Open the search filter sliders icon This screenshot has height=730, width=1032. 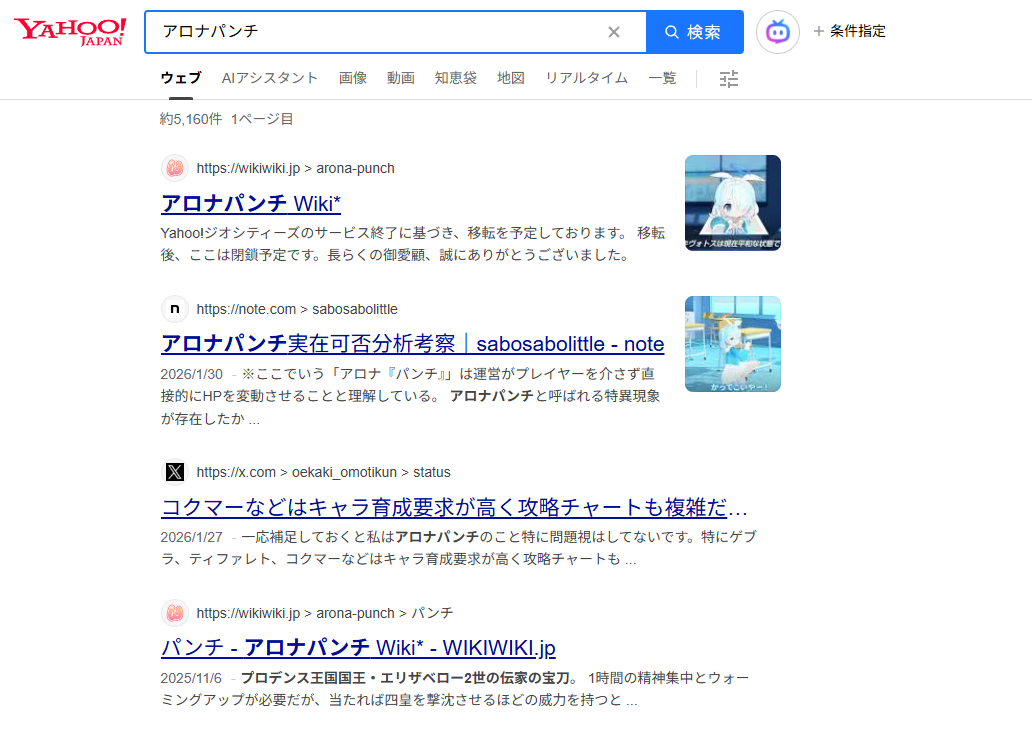[729, 79]
